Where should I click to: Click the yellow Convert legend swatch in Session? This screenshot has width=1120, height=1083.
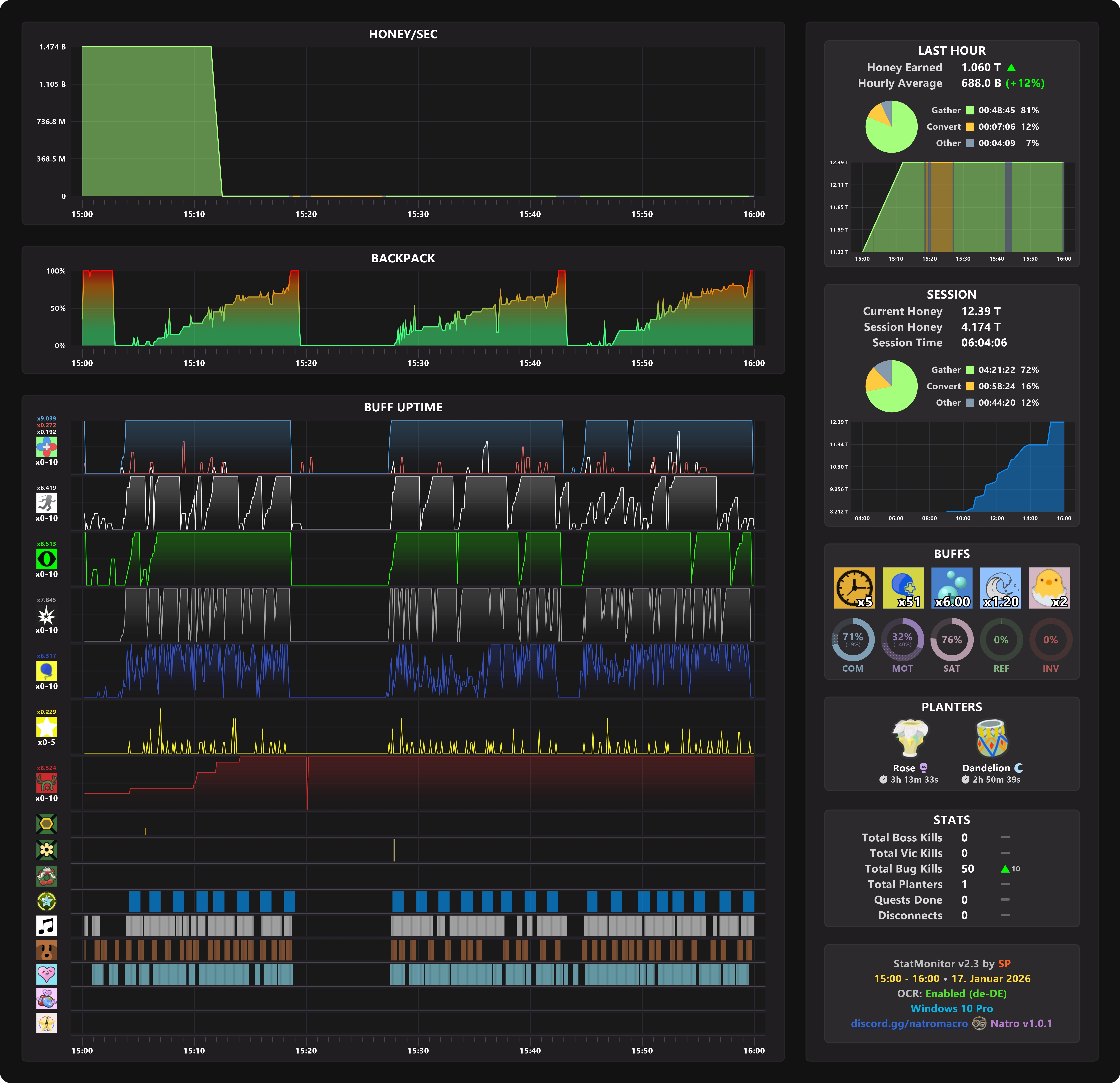click(x=970, y=386)
